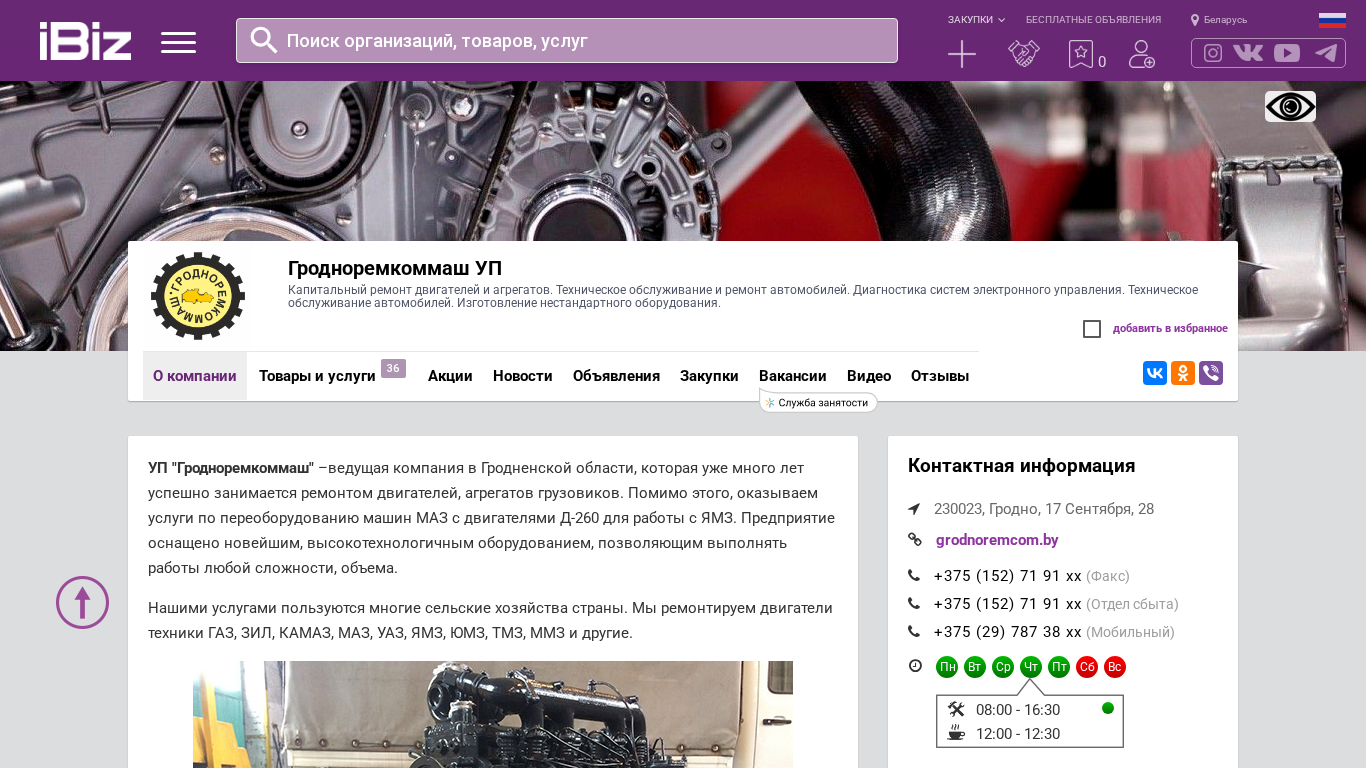The width and height of the screenshot is (1366, 768).
Task: Open the Беларусь region selector
Action: pos(1219,20)
